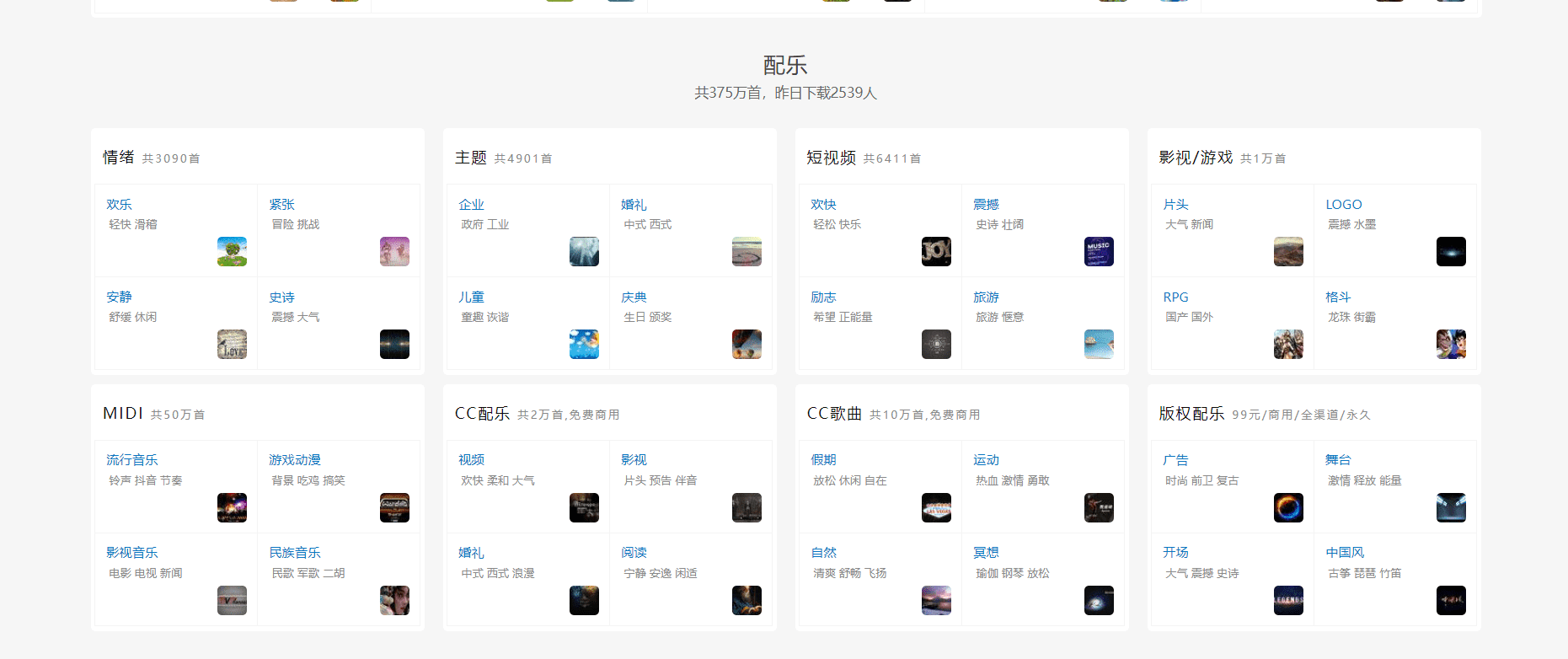Viewport: 1568px width, 659px height.
Task: Click the 儿童 blue sky thumbnail
Action: 584,344
